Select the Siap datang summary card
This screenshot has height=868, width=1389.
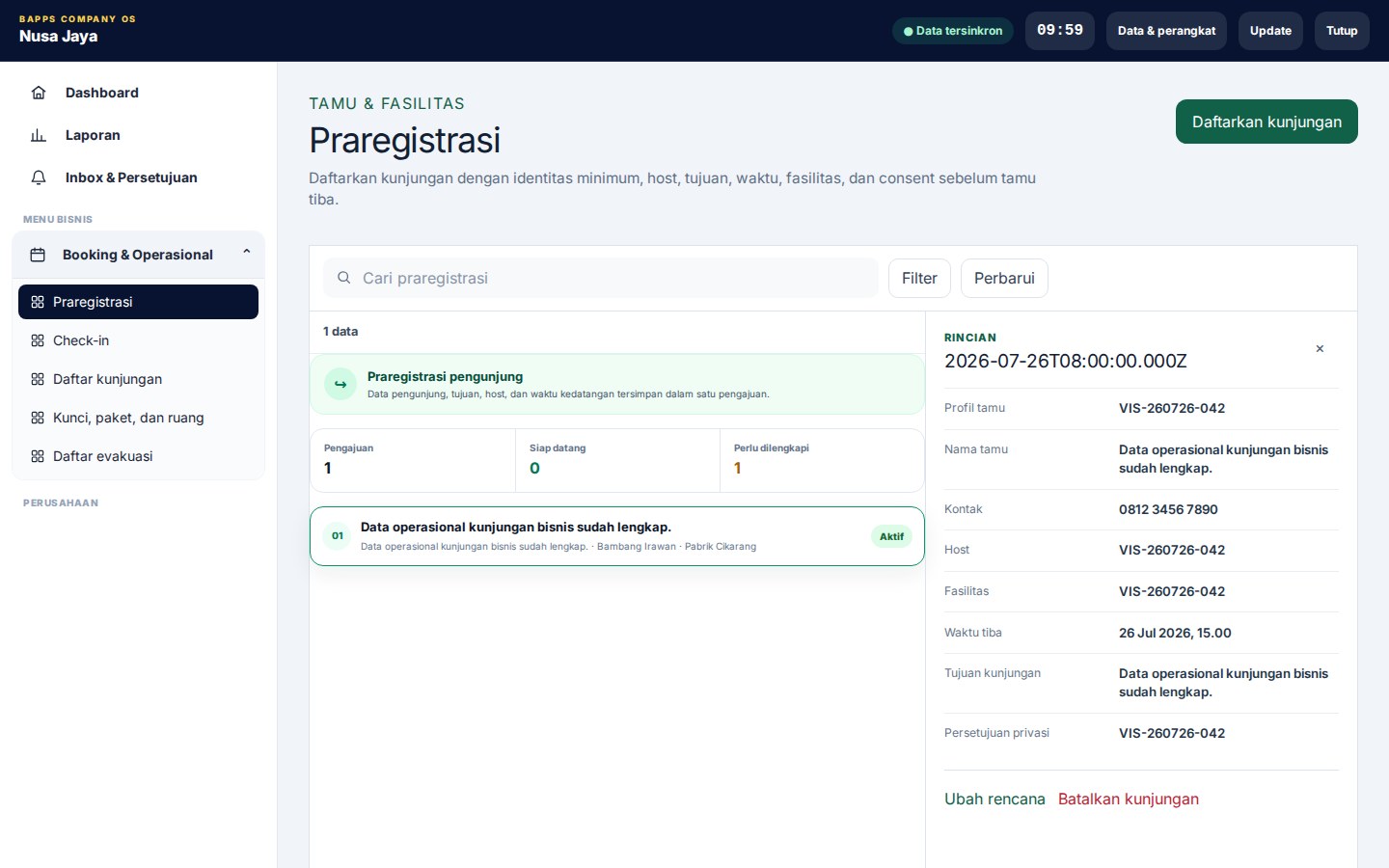click(617, 460)
